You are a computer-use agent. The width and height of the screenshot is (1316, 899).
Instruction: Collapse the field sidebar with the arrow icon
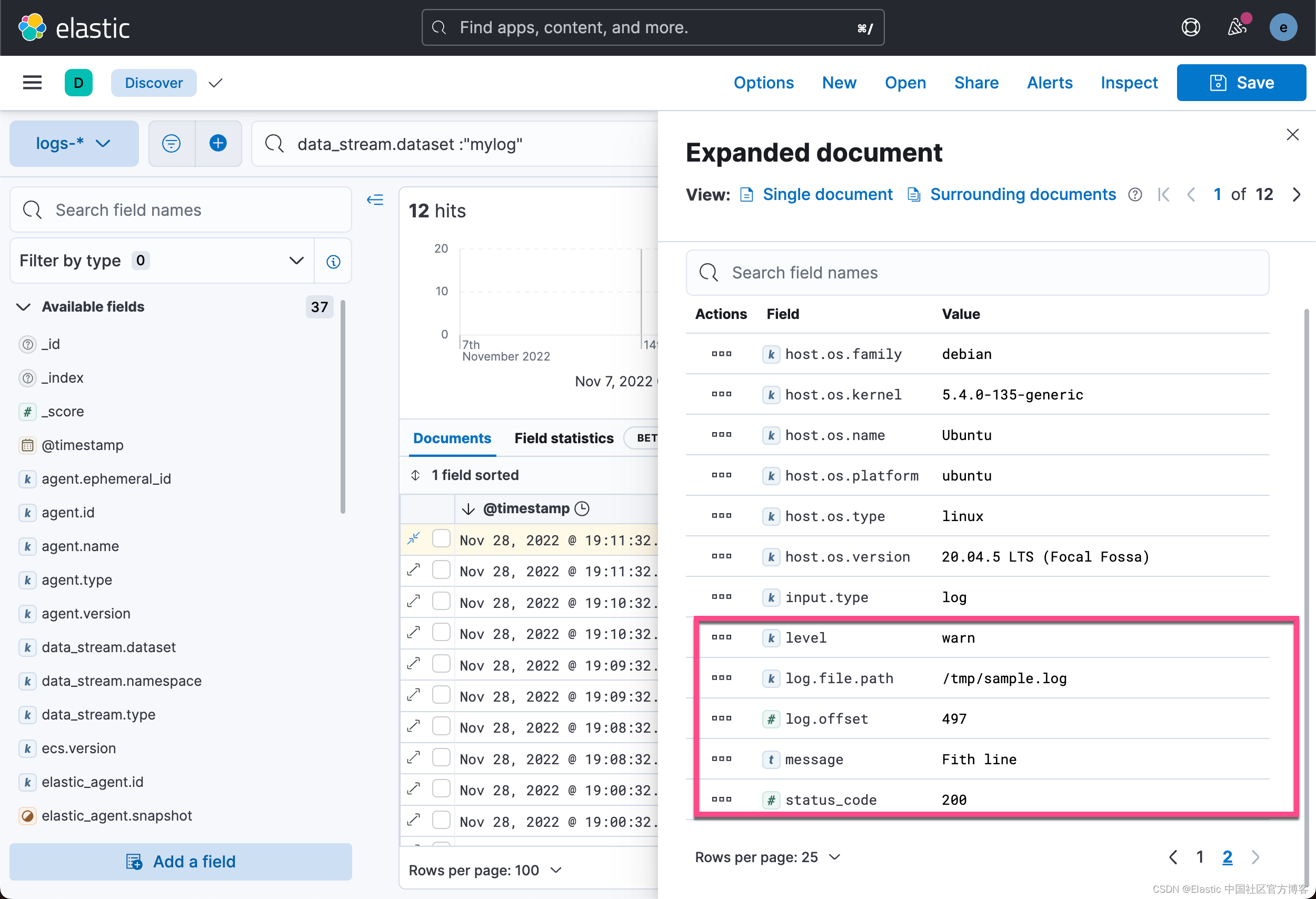[375, 199]
